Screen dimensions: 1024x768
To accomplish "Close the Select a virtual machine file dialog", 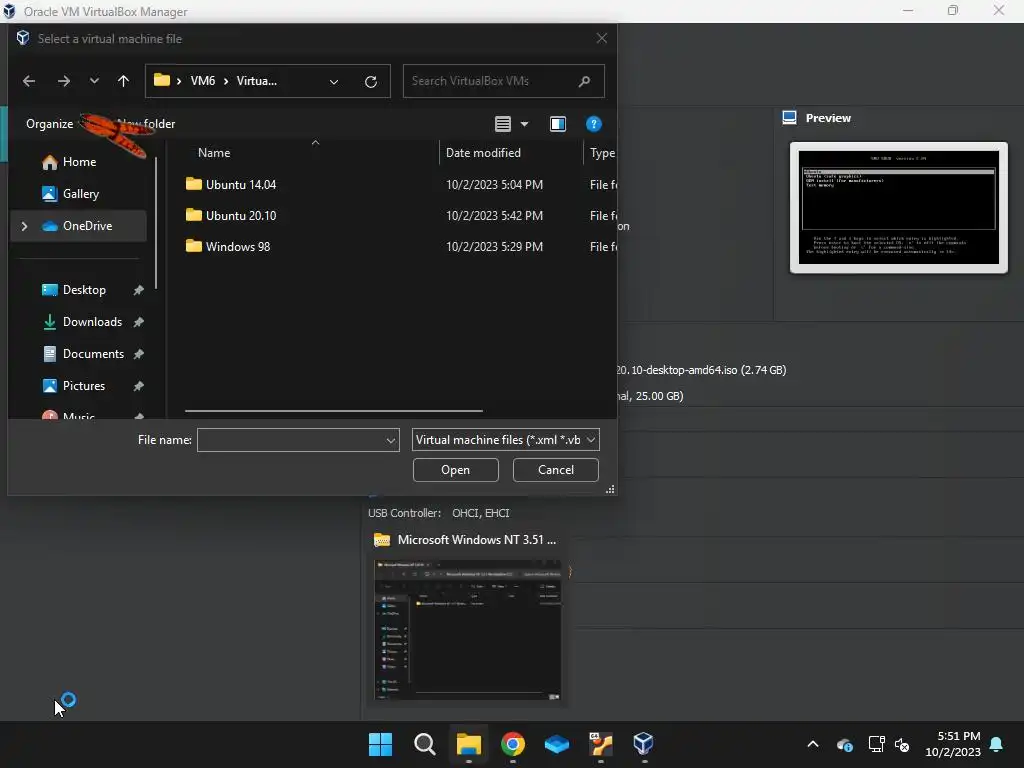I will click(602, 39).
